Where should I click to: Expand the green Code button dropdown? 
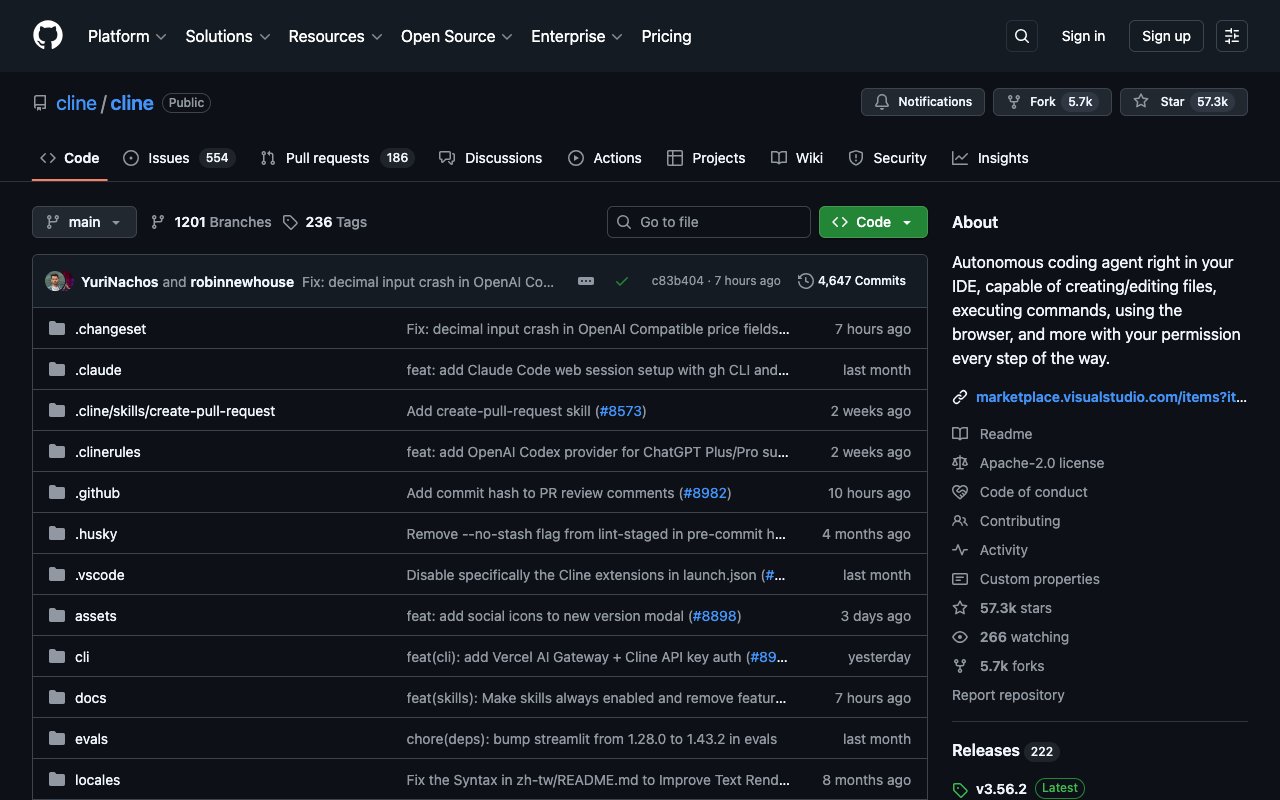pyautogui.click(x=906, y=221)
